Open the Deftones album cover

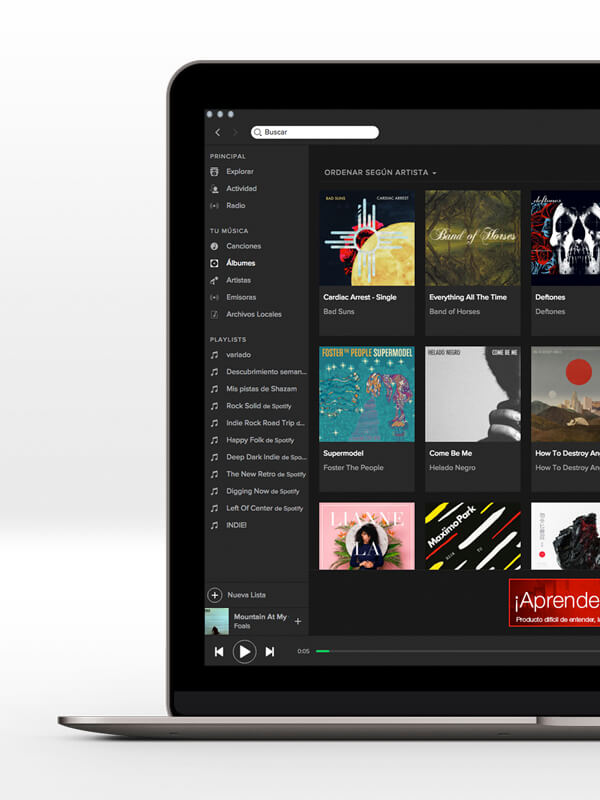pos(565,238)
